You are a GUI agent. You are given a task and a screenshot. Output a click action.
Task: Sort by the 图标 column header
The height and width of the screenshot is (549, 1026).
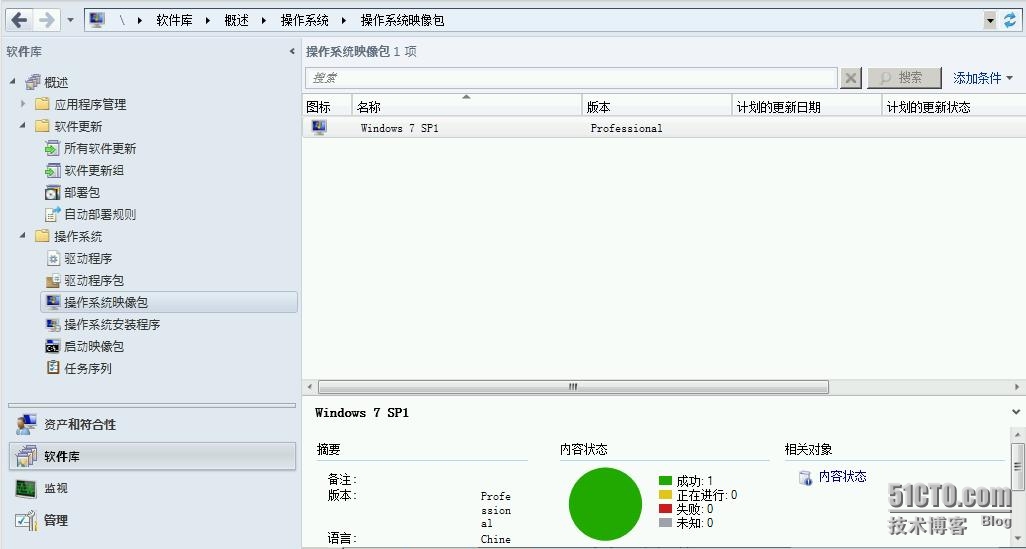327,107
